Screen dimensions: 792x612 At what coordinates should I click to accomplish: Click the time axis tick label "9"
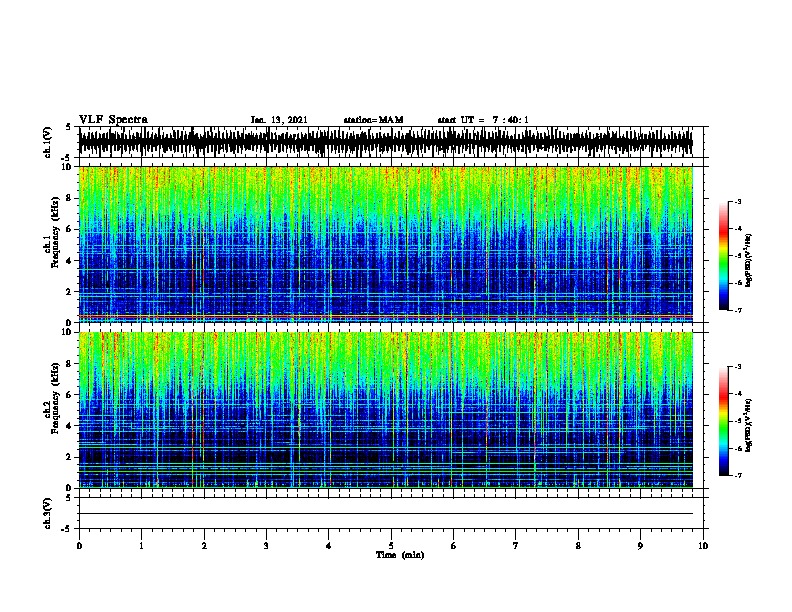point(640,546)
